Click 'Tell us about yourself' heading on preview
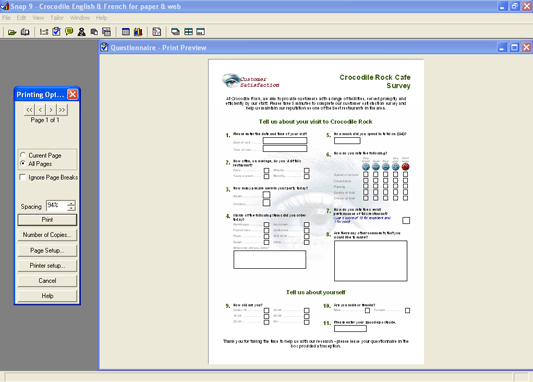The height and width of the screenshot is (382, 533). click(x=316, y=292)
